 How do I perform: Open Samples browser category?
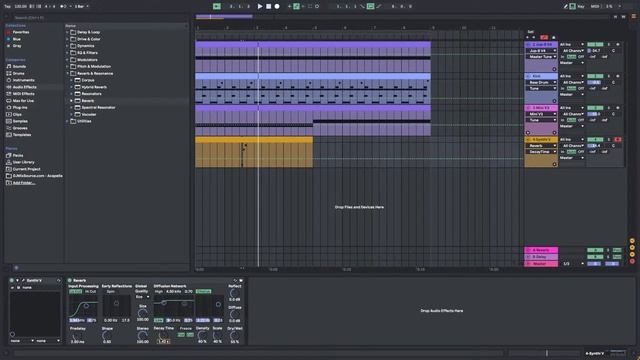tap(20, 121)
